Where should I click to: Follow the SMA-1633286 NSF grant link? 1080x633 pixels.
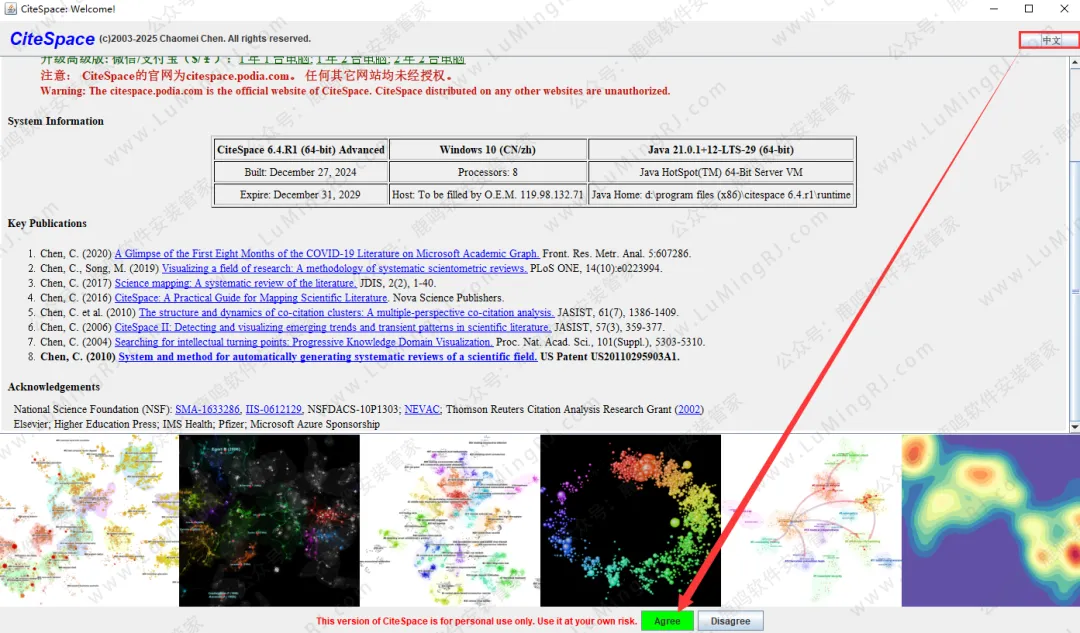click(207, 409)
